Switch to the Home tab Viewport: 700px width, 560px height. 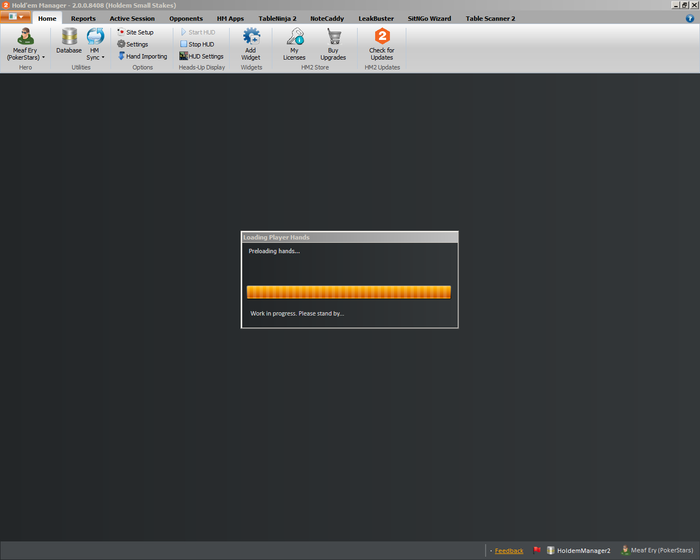[47, 18]
